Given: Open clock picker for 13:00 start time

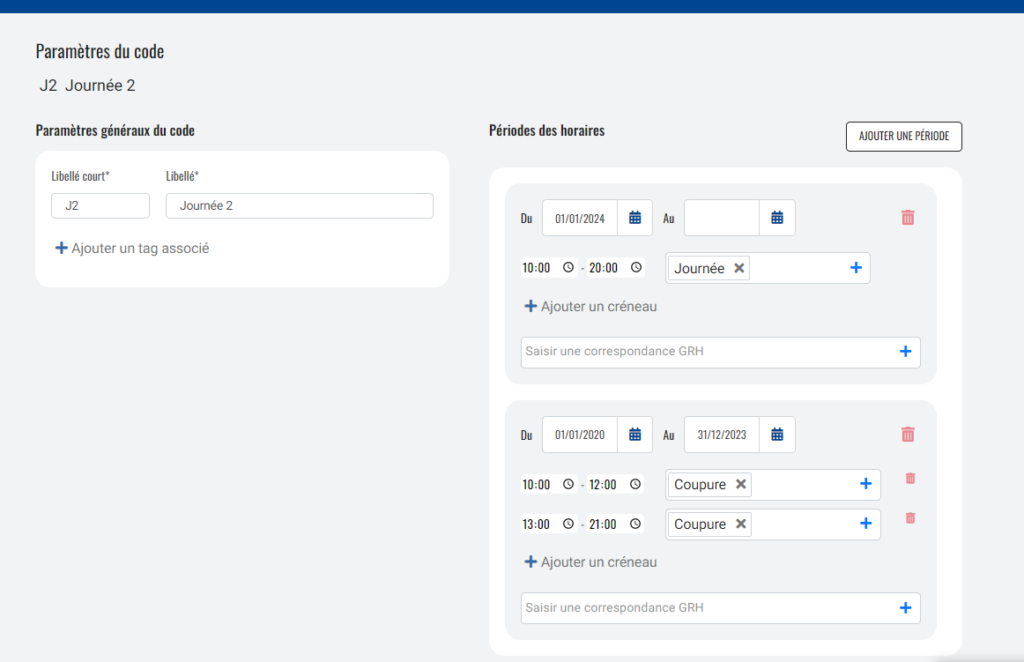Looking at the screenshot, I should pyautogui.click(x=568, y=524).
